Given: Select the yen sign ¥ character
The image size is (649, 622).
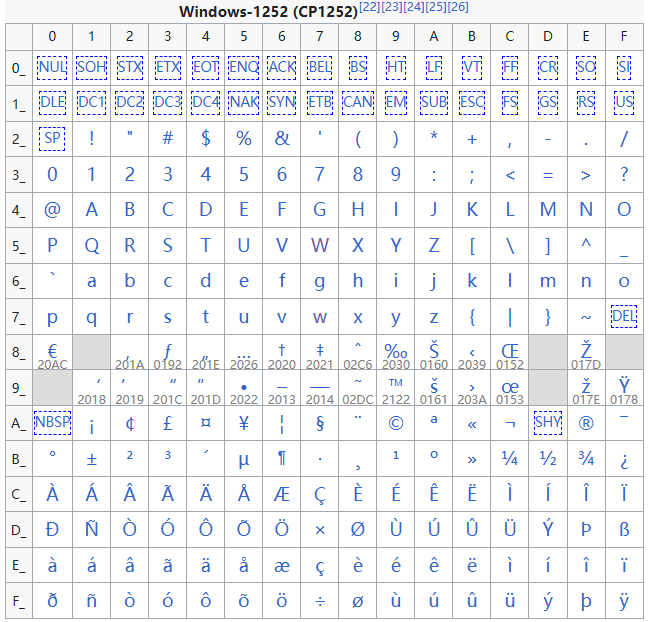Looking at the screenshot, I should [244, 423].
